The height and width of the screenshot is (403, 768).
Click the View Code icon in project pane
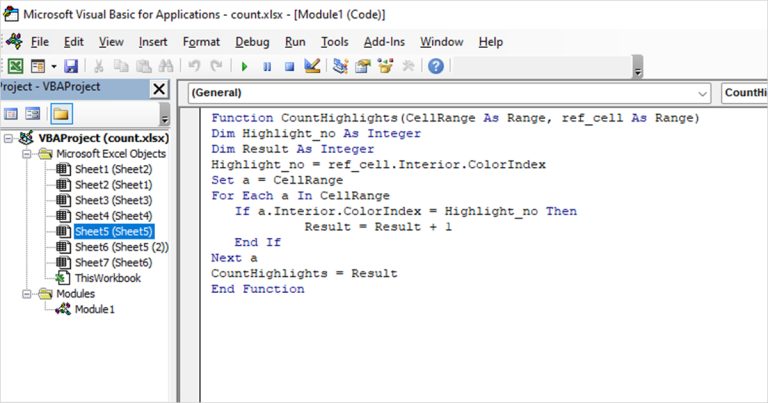tap(11, 114)
